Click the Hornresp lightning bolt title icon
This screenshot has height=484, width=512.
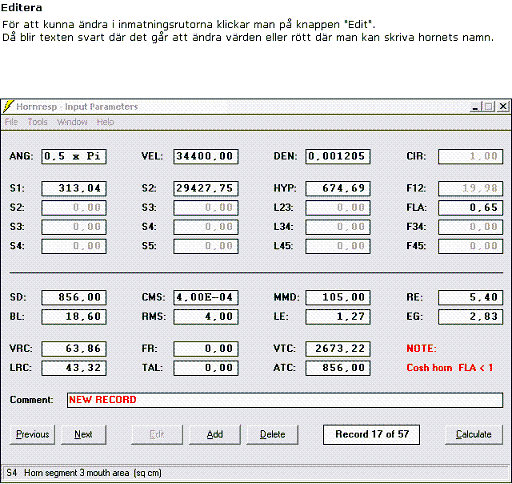(x=8, y=107)
